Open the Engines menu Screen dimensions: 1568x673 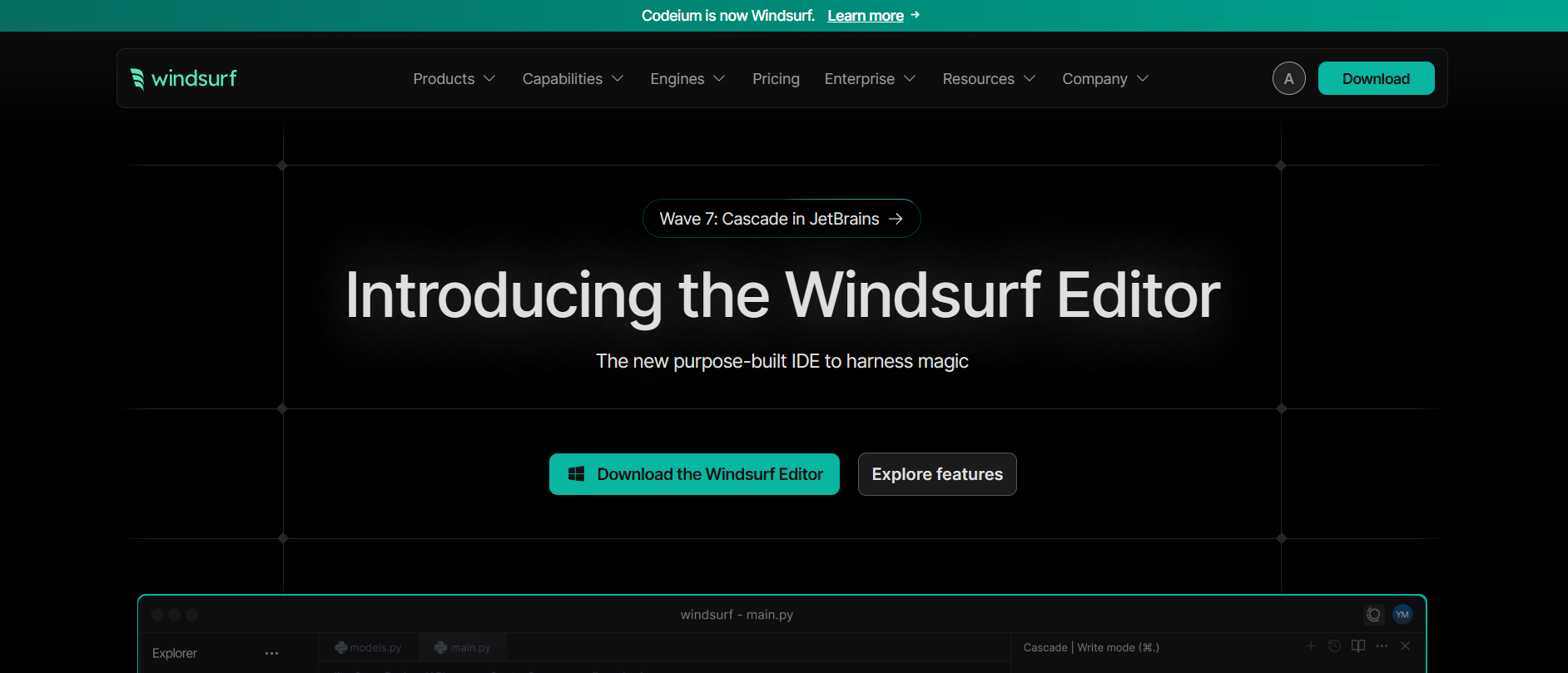click(687, 78)
